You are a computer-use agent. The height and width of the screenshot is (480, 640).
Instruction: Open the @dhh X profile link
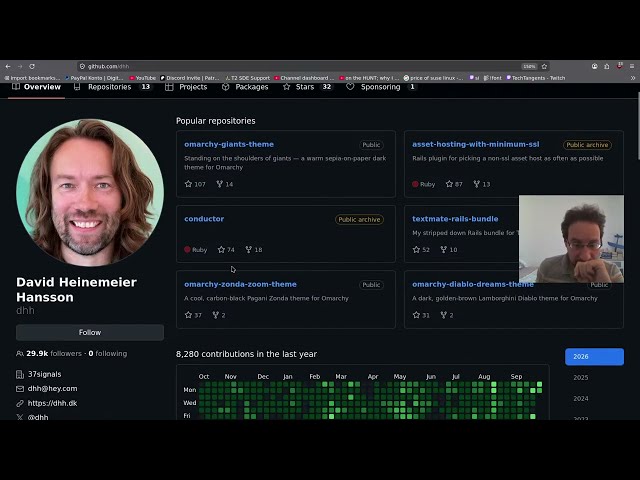pyautogui.click(x=38, y=417)
